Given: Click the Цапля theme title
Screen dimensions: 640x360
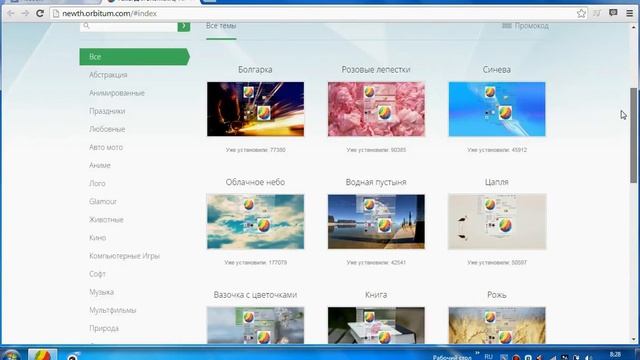Looking at the screenshot, I should pos(497,182).
